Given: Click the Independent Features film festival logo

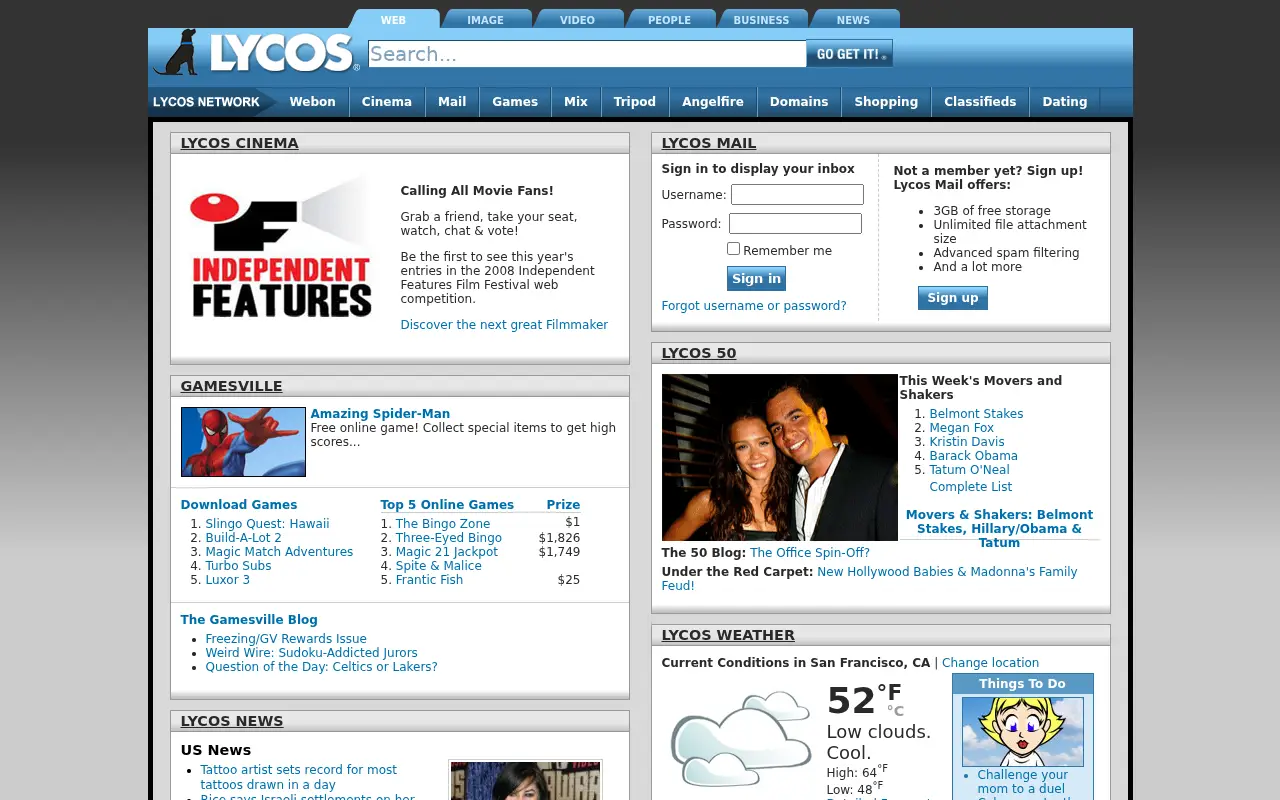Looking at the screenshot, I should [x=281, y=247].
